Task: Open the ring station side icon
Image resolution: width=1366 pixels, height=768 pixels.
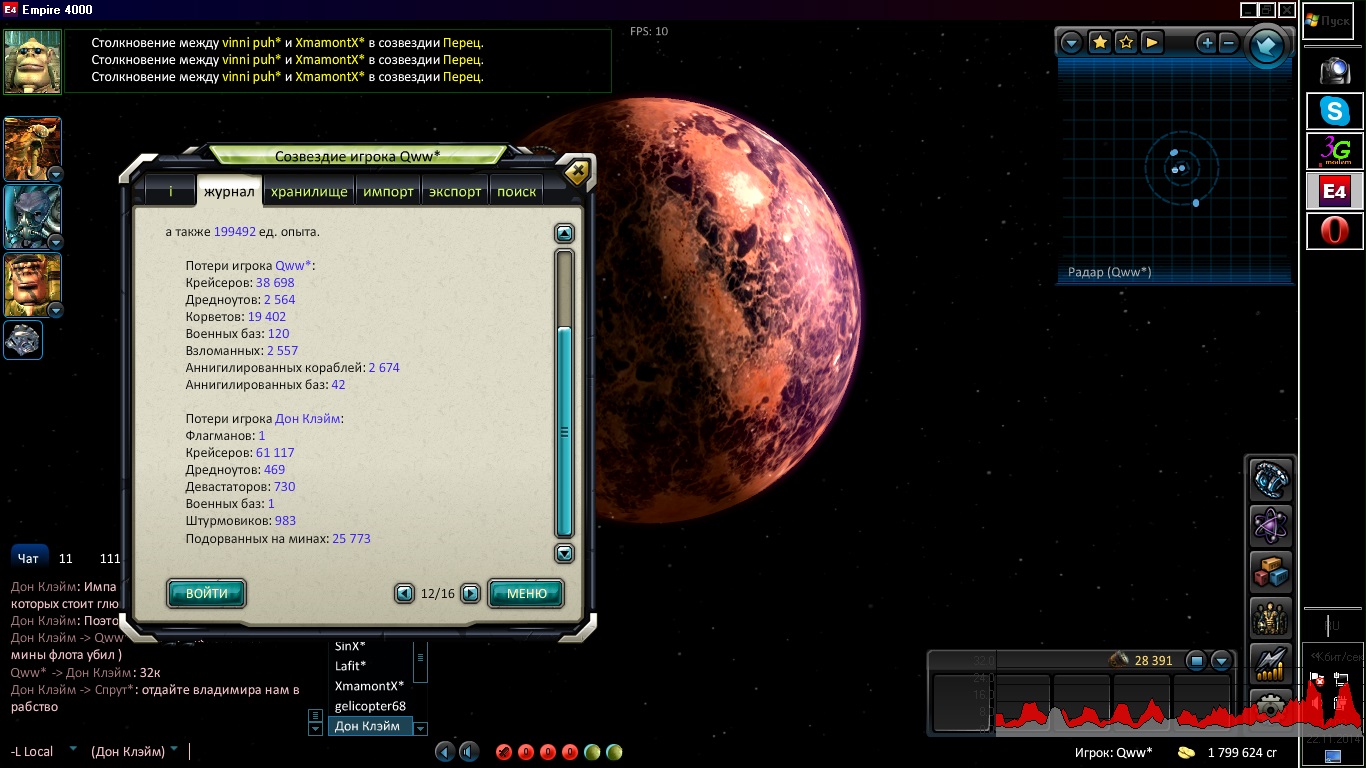Action: 1271,482
